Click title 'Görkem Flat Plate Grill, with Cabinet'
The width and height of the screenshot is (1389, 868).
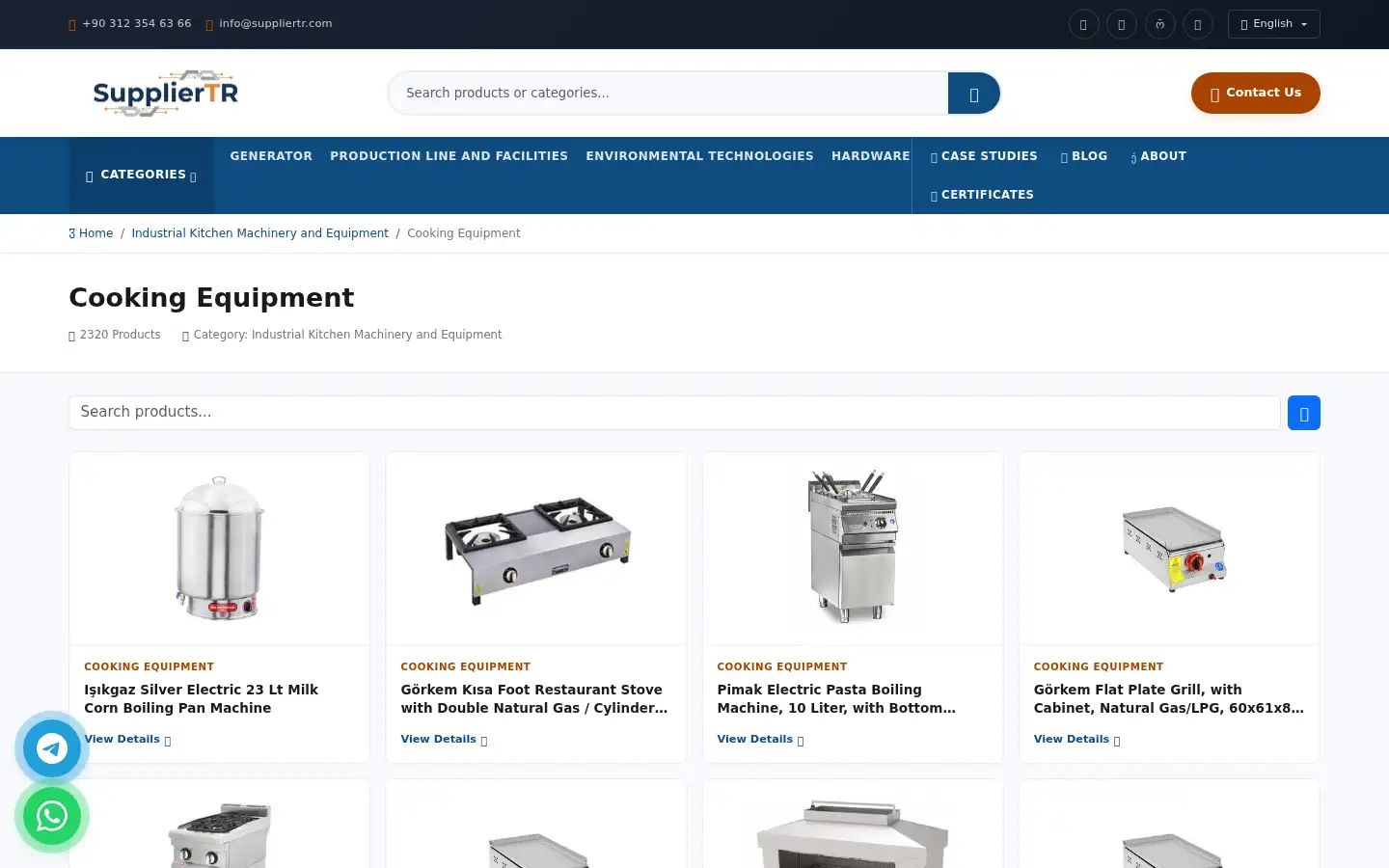1169,698
